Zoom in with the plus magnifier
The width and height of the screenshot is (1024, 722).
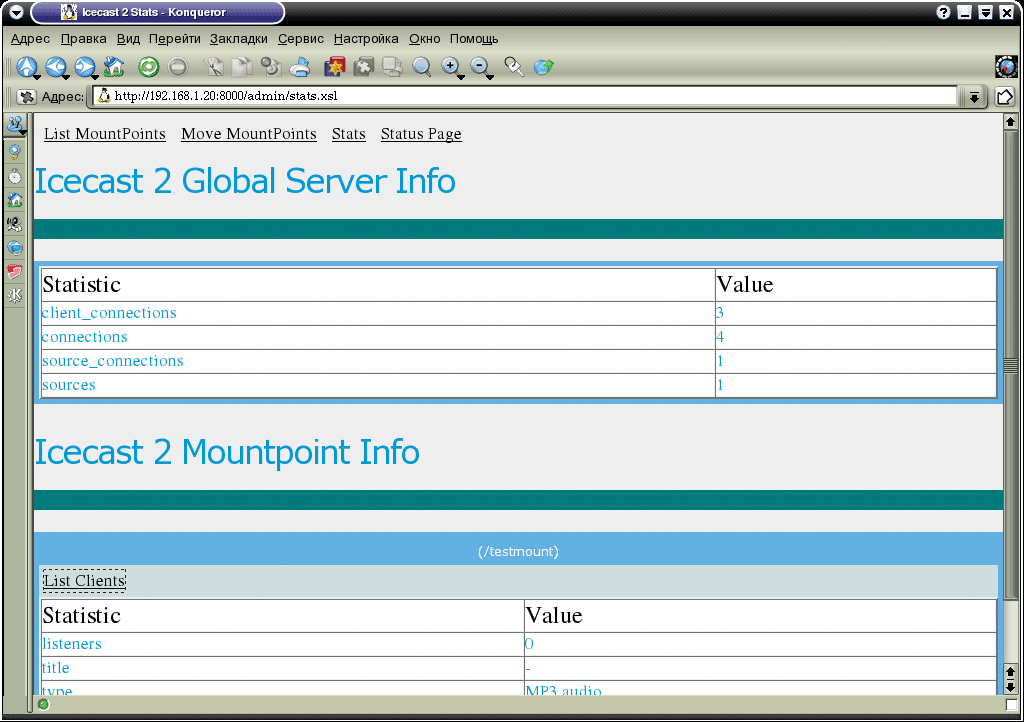coord(452,67)
